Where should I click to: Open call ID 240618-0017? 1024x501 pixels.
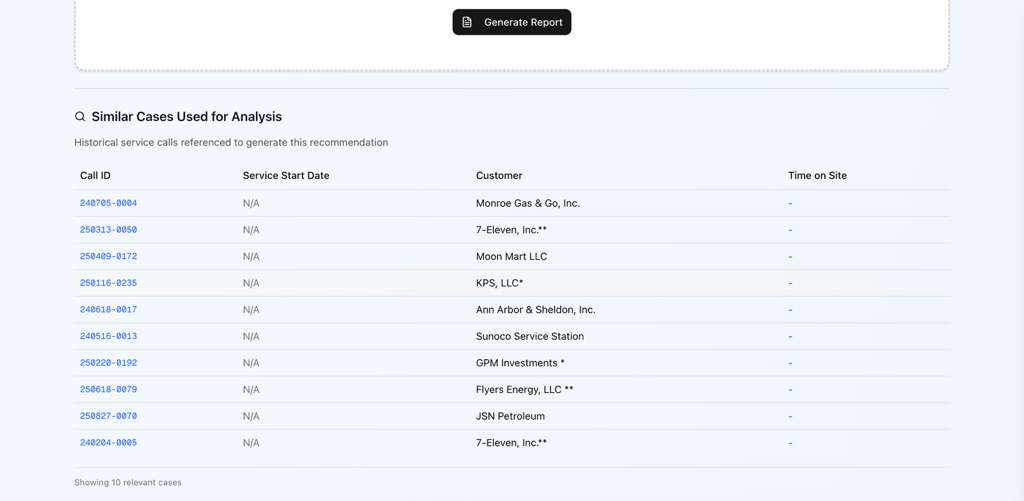click(x=108, y=310)
